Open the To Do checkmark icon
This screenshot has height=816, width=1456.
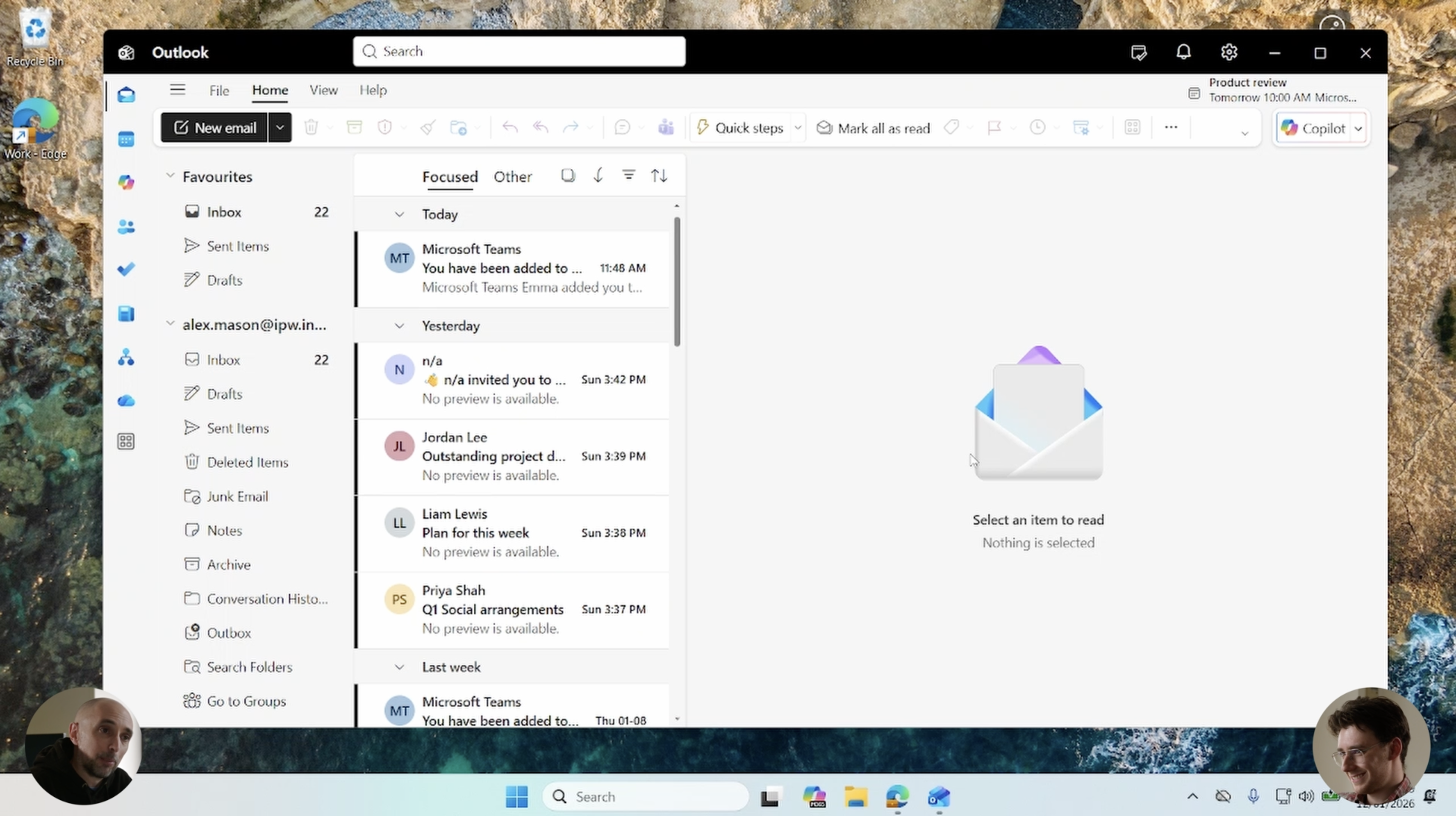[126, 269]
